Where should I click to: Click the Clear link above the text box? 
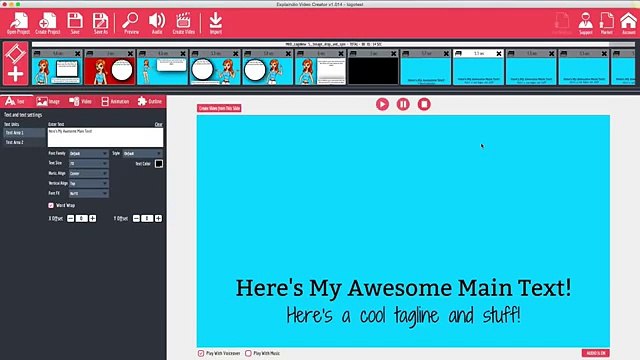(x=158, y=124)
